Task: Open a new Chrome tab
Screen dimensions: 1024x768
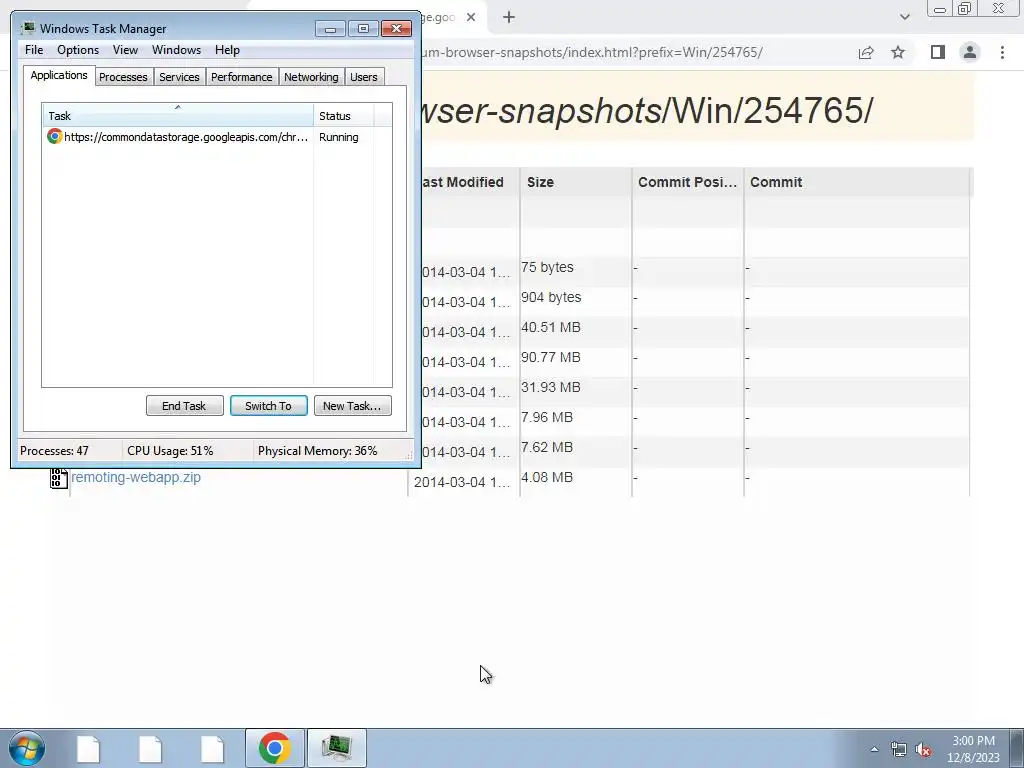Action: click(x=509, y=18)
